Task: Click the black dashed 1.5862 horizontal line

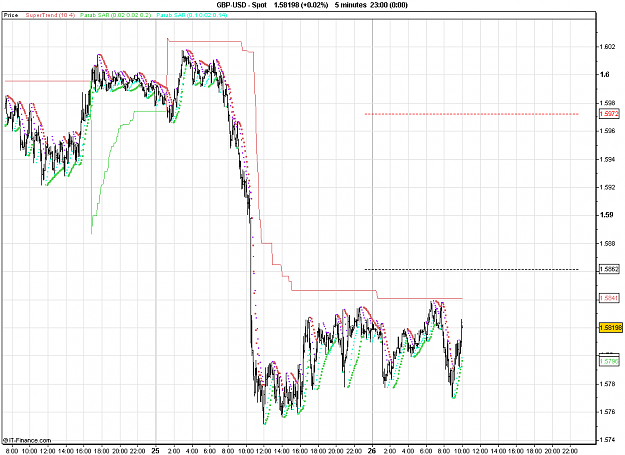Action: pos(472,270)
